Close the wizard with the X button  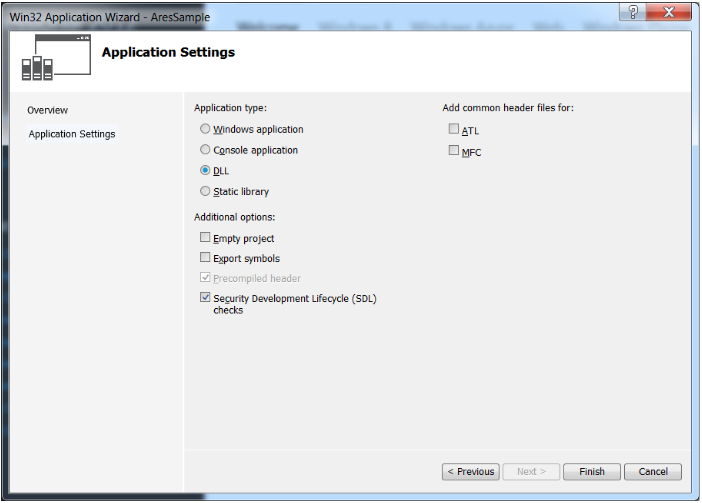669,12
